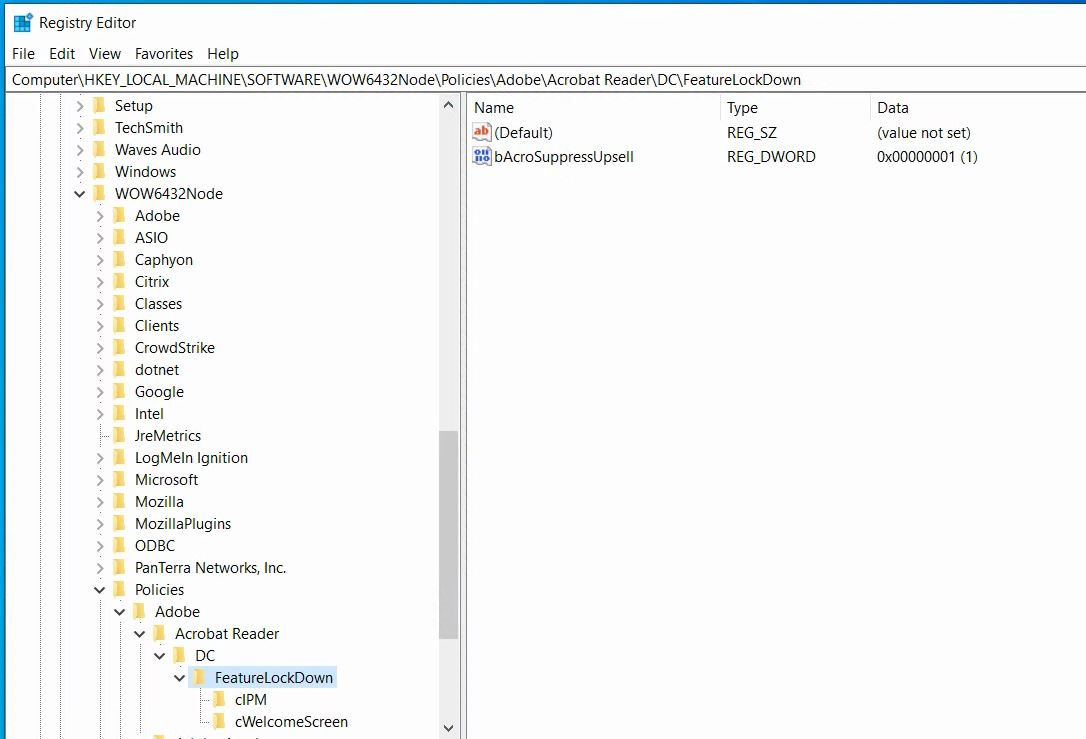Select the Google registry key
The height and width of the screenshot is (739, 1086).
[x=161, y=391]
